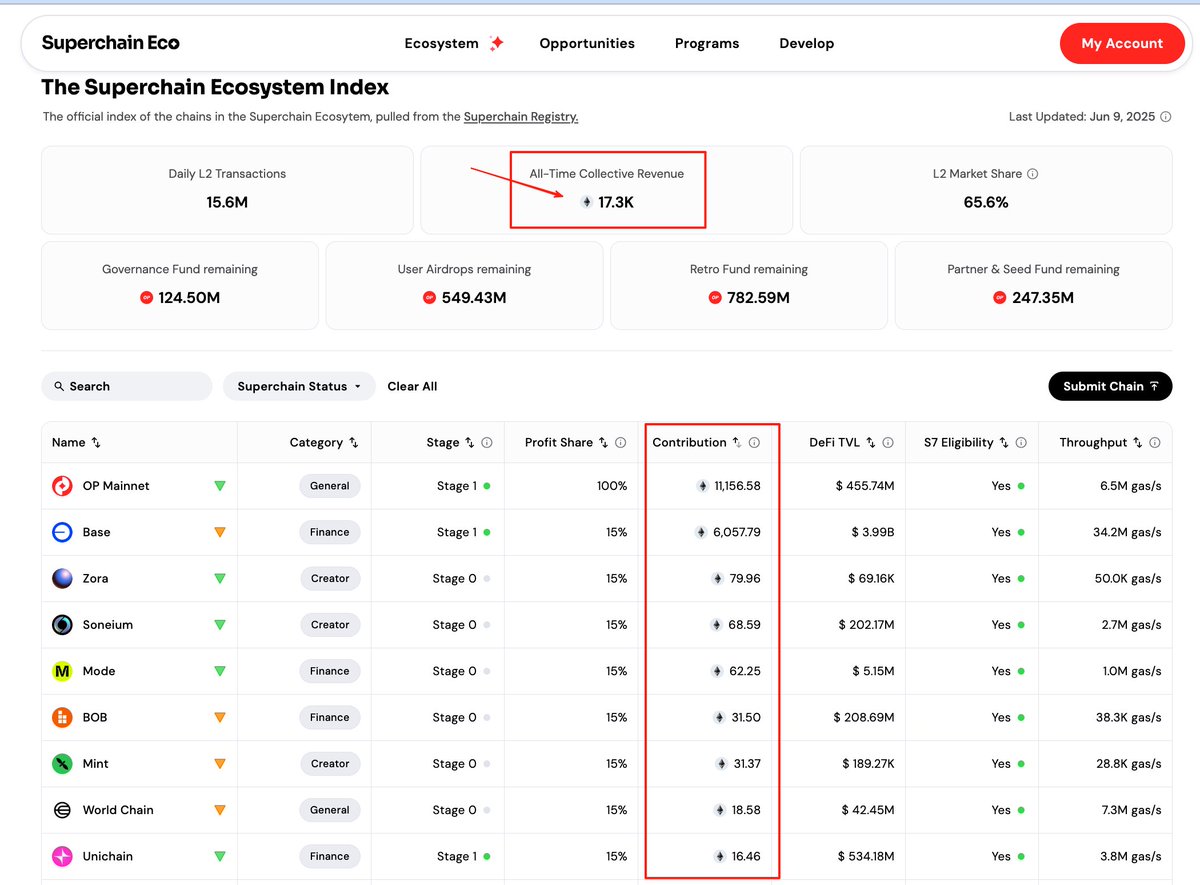1200x885 pixels.
Task: Click Clear All filters
Action: pyautogui.click(x=412, y=386)
